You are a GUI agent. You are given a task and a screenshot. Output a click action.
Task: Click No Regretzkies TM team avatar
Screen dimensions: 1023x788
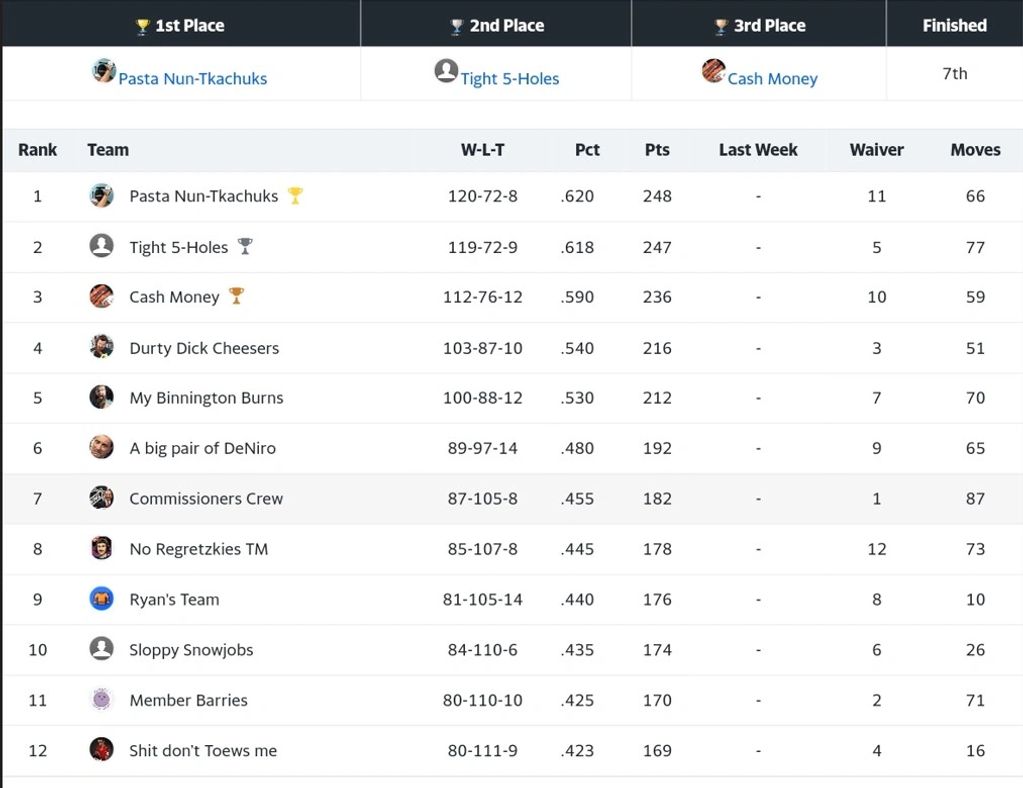coord(101,548)
